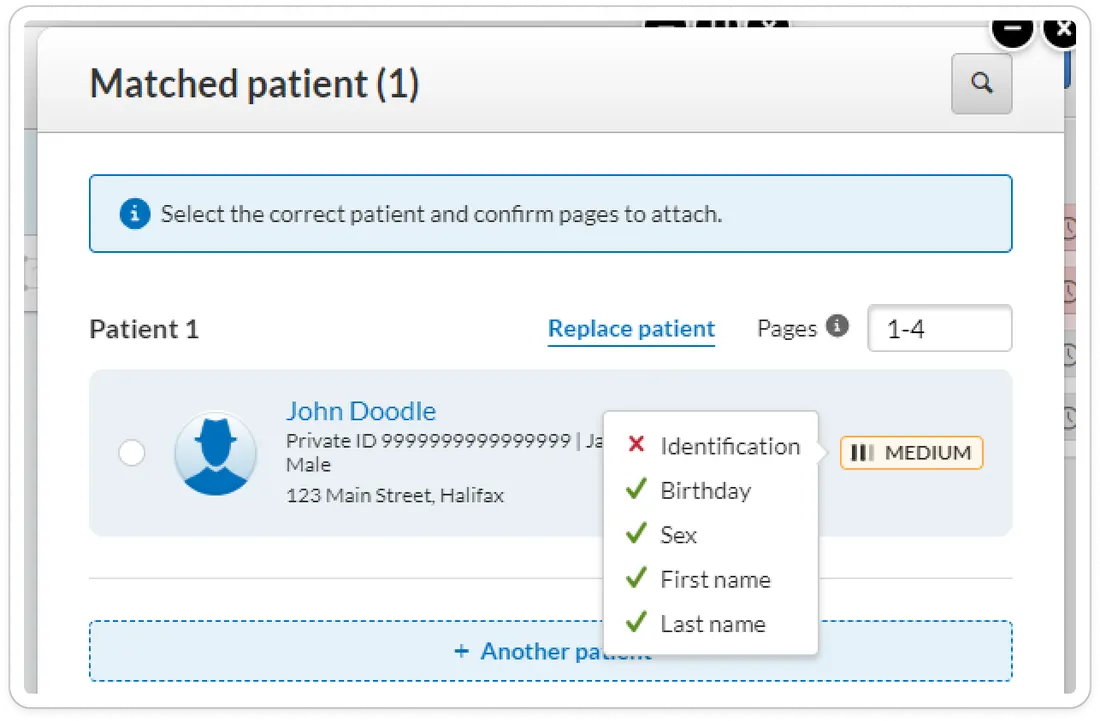
Task: Click the green checkmark beside Last name
Action: coord(636,622)
